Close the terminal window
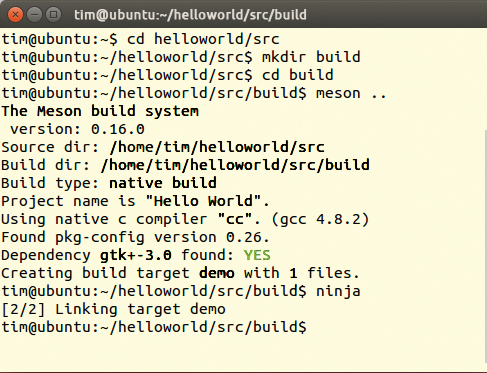 point(15,15)
